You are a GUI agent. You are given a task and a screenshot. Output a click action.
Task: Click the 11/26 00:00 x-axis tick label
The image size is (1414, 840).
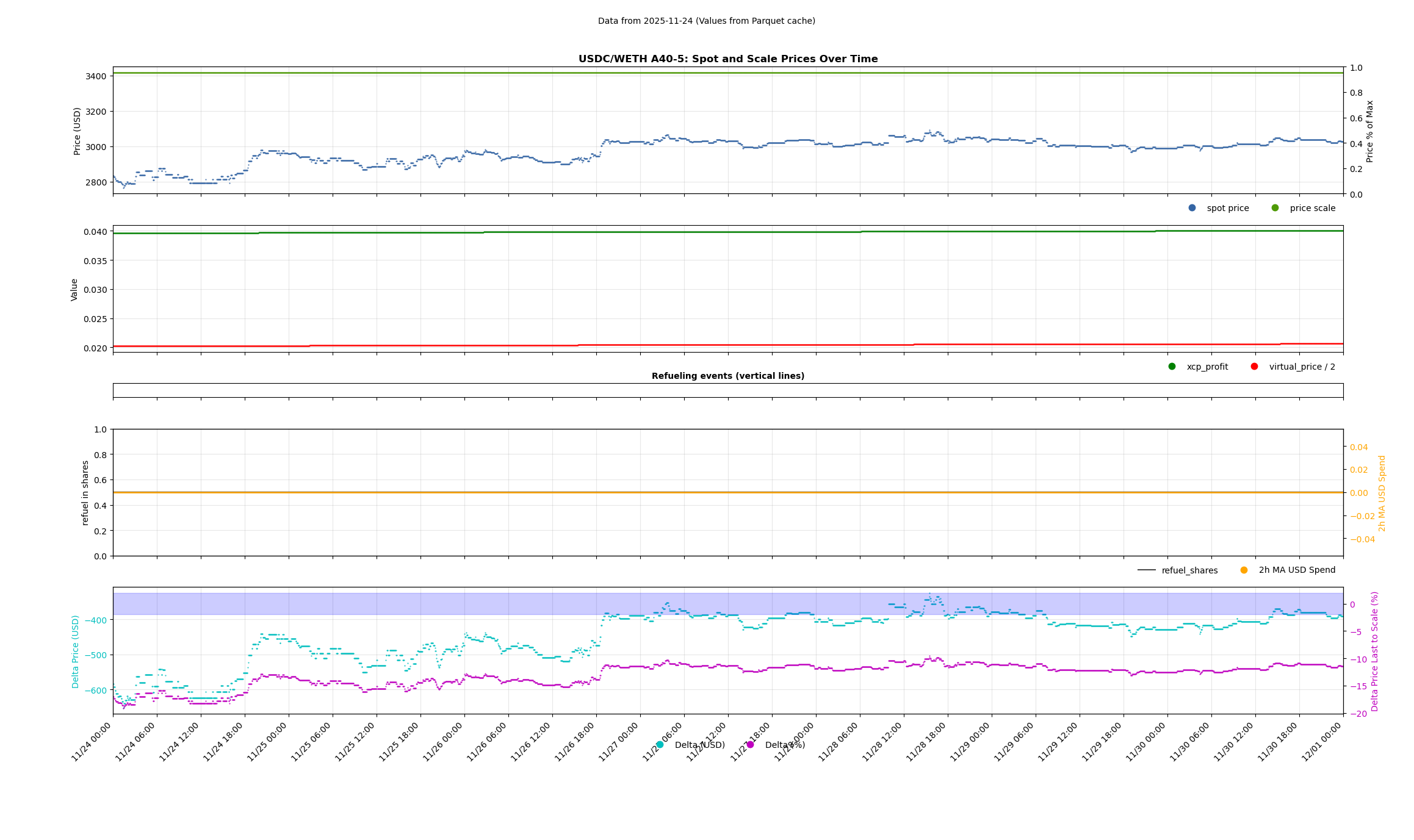[x=443, y=742]
